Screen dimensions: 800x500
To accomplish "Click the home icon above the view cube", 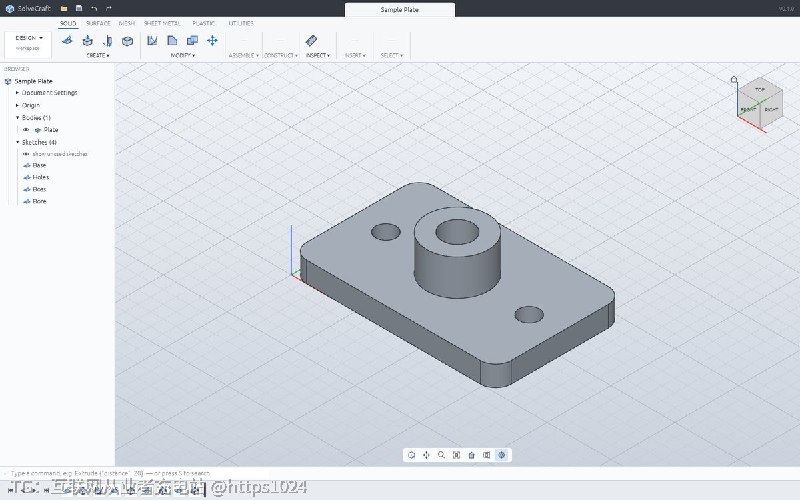I will [734, 80].
